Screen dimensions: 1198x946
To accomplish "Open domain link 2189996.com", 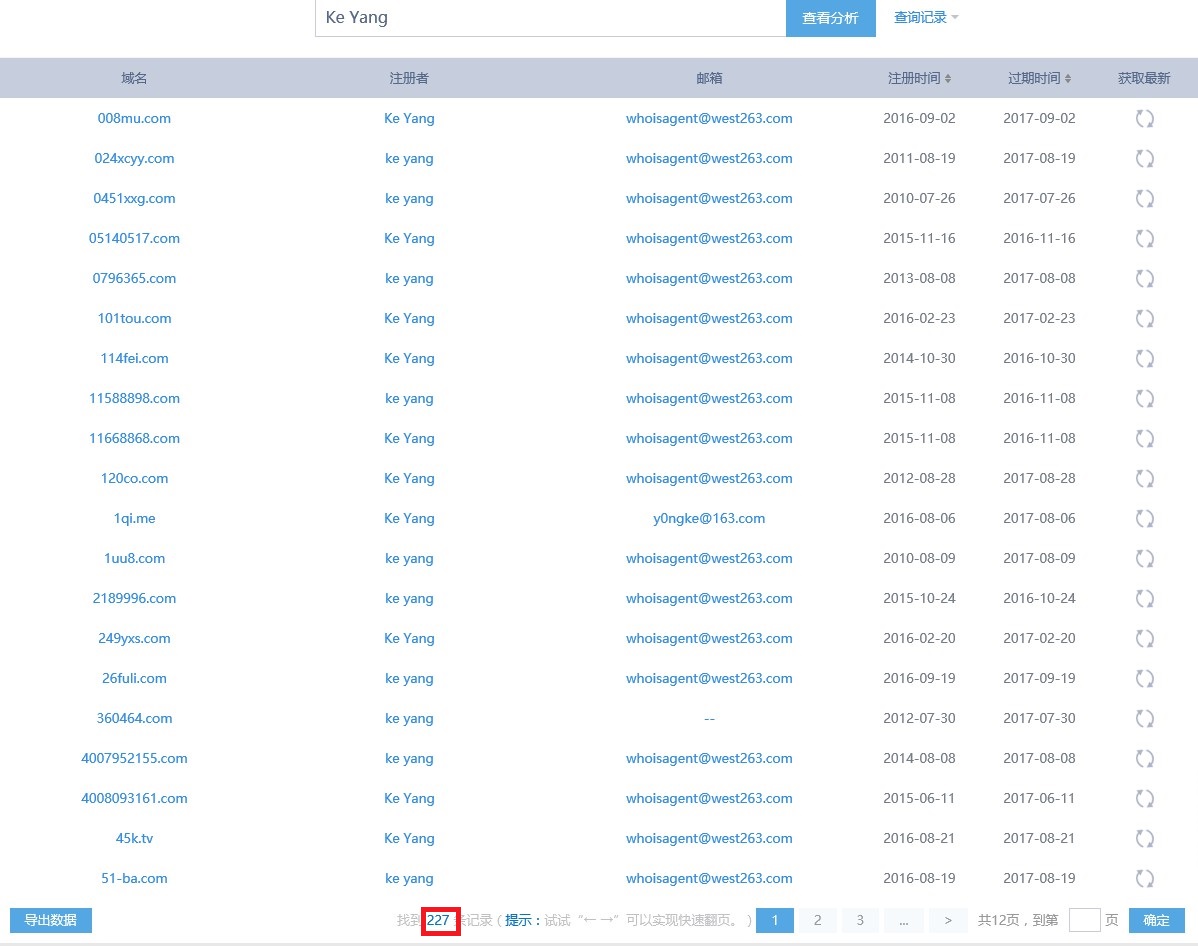I will [134, 598].
